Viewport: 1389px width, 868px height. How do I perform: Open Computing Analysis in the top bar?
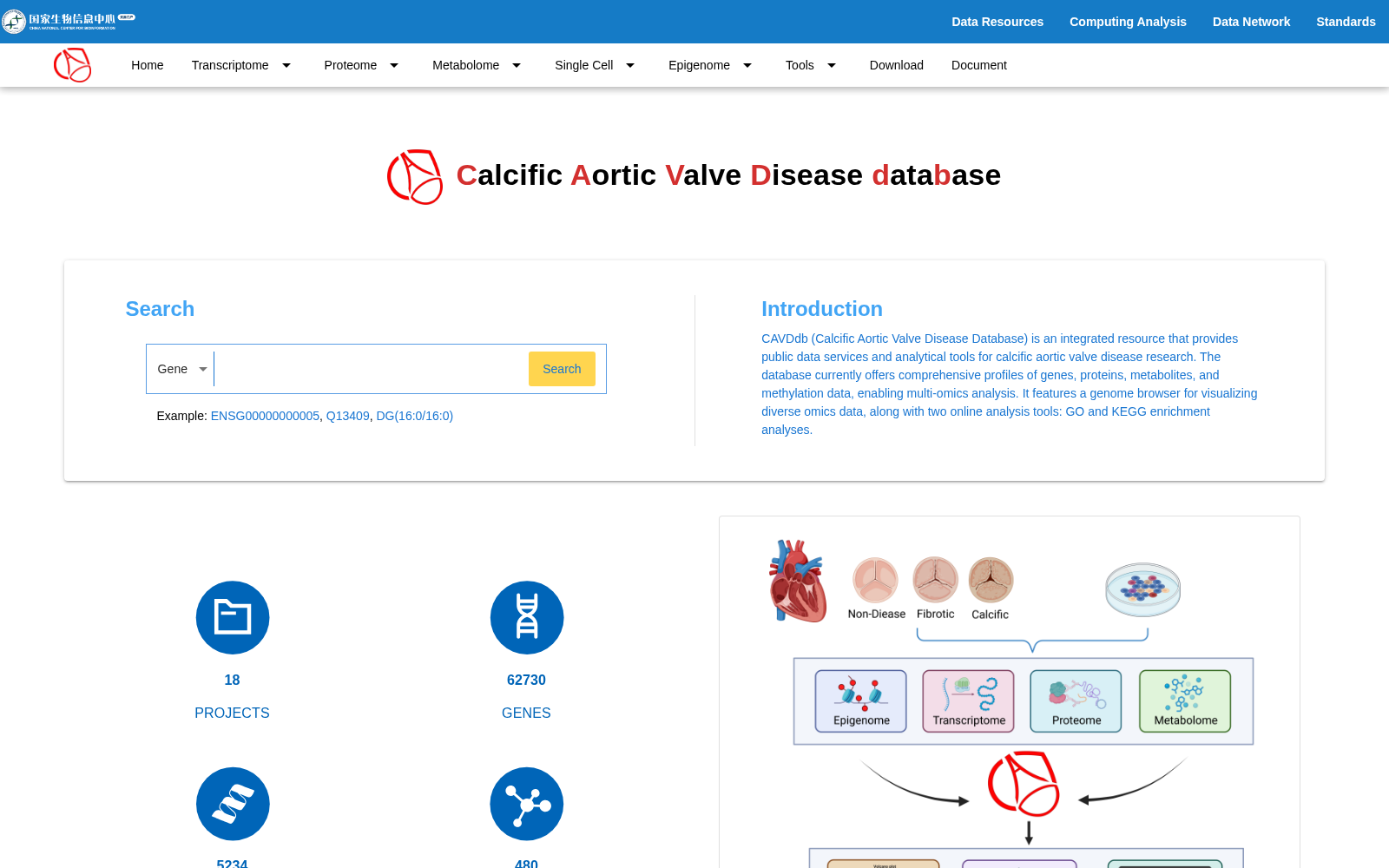1128,22
